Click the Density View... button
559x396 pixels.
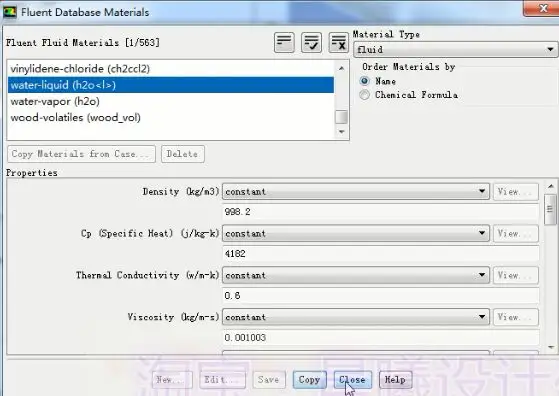tap(516, 191)
